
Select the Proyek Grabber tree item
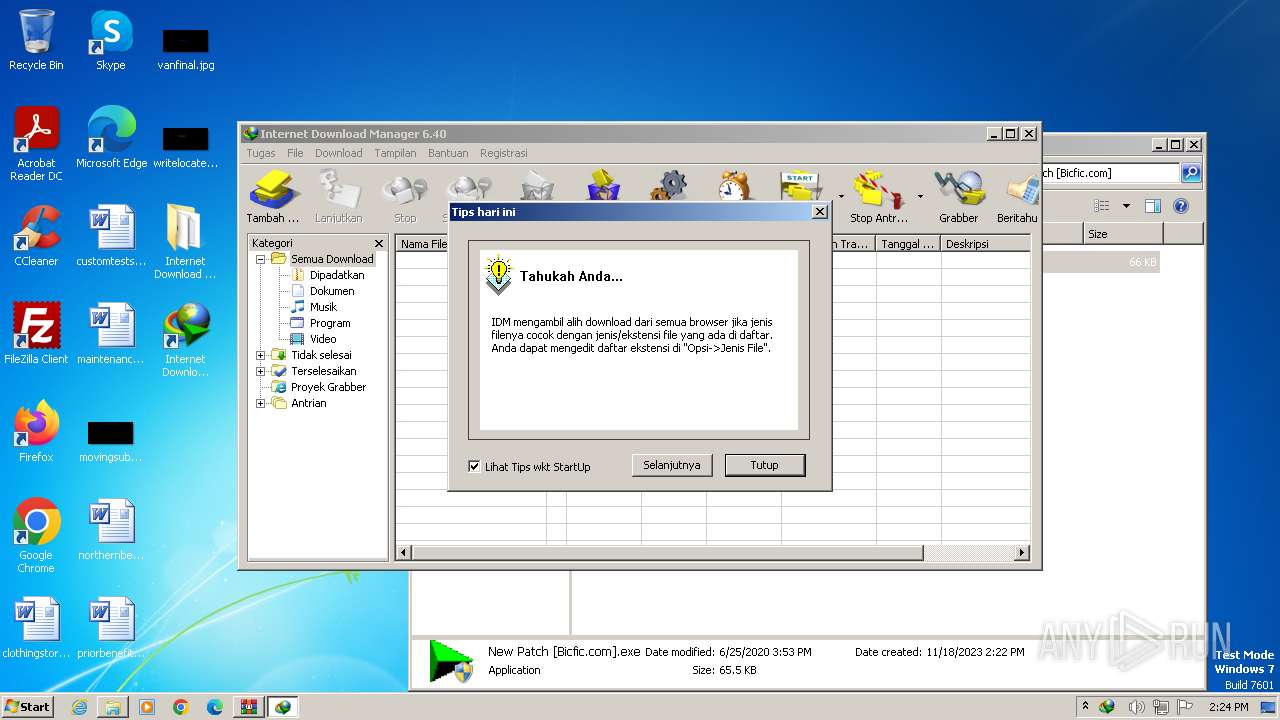pos(328,387)
